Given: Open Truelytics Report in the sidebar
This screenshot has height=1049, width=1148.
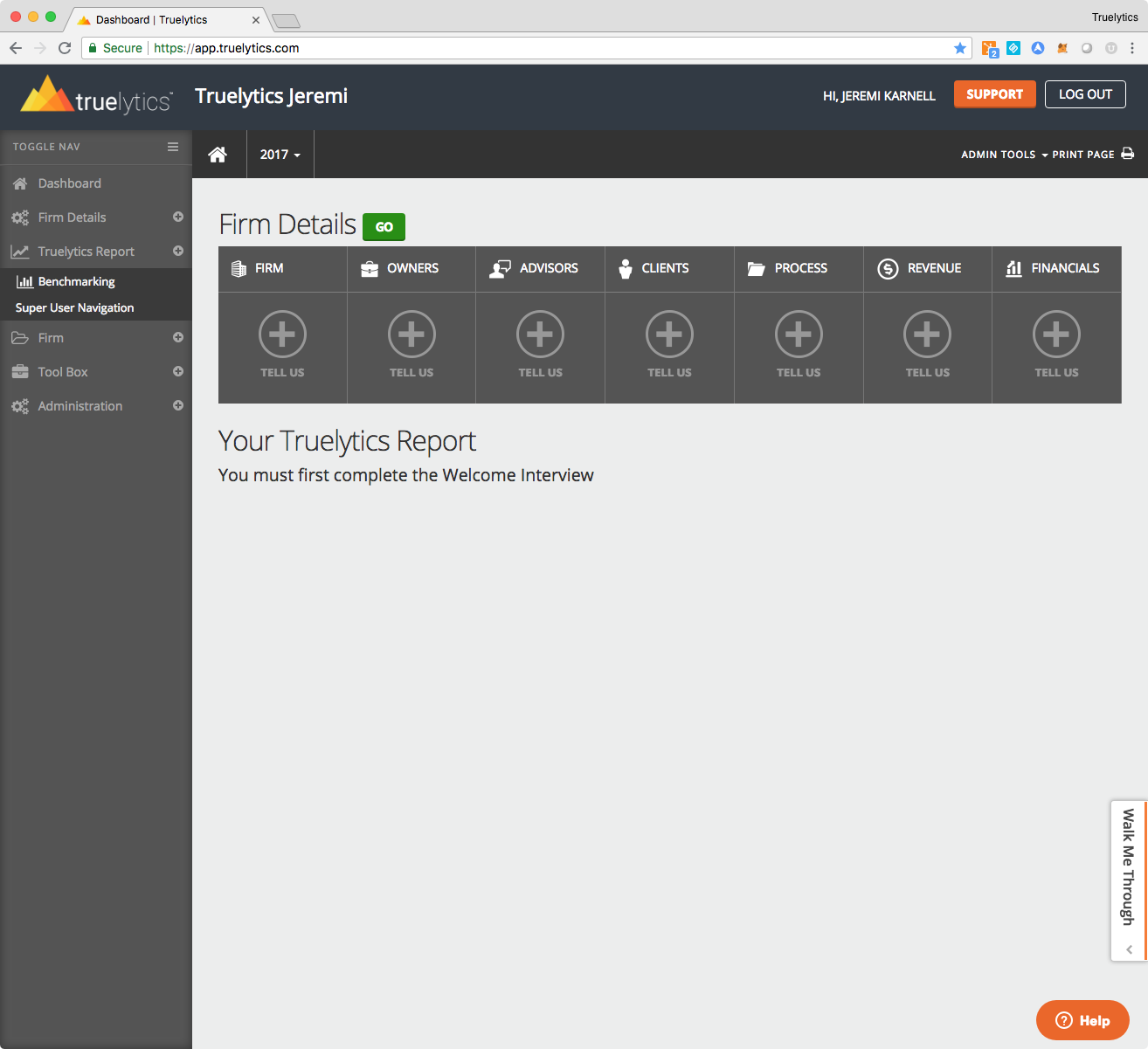Looking at the screenshot, I should point(86,252).
